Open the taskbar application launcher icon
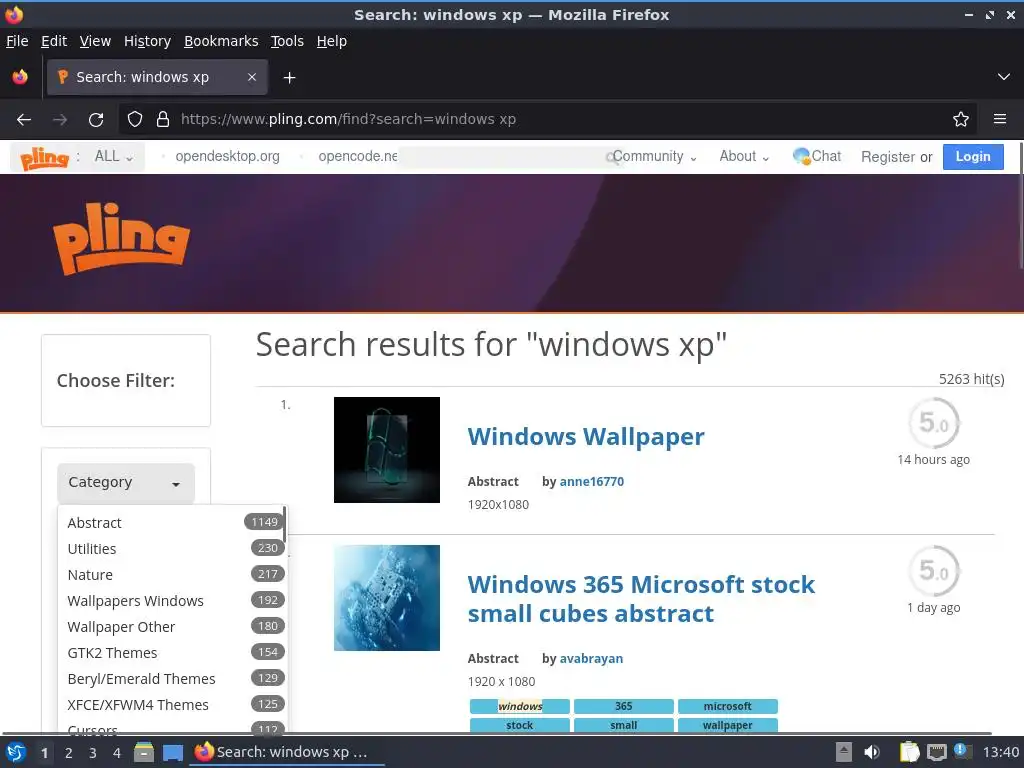 [x=15, y=752]
